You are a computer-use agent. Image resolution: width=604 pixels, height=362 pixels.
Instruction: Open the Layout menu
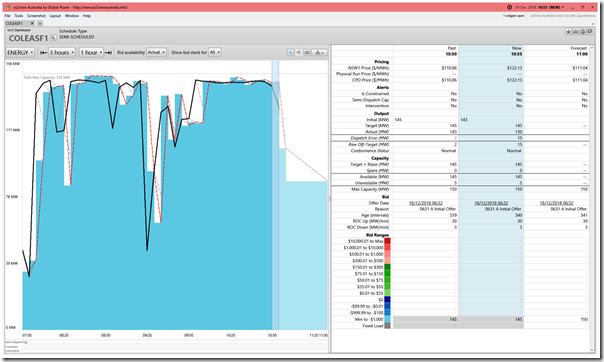coord(55,16)
